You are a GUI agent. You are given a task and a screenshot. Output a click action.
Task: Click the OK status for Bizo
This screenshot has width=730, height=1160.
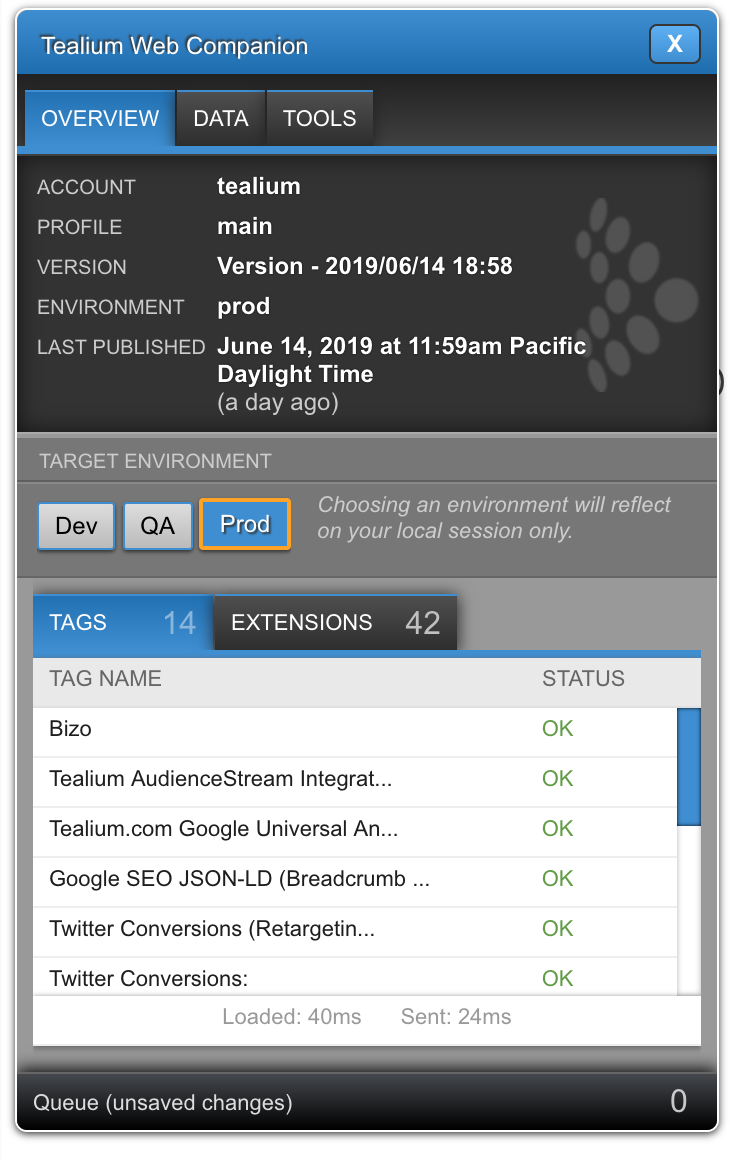[x=557, y=729]
